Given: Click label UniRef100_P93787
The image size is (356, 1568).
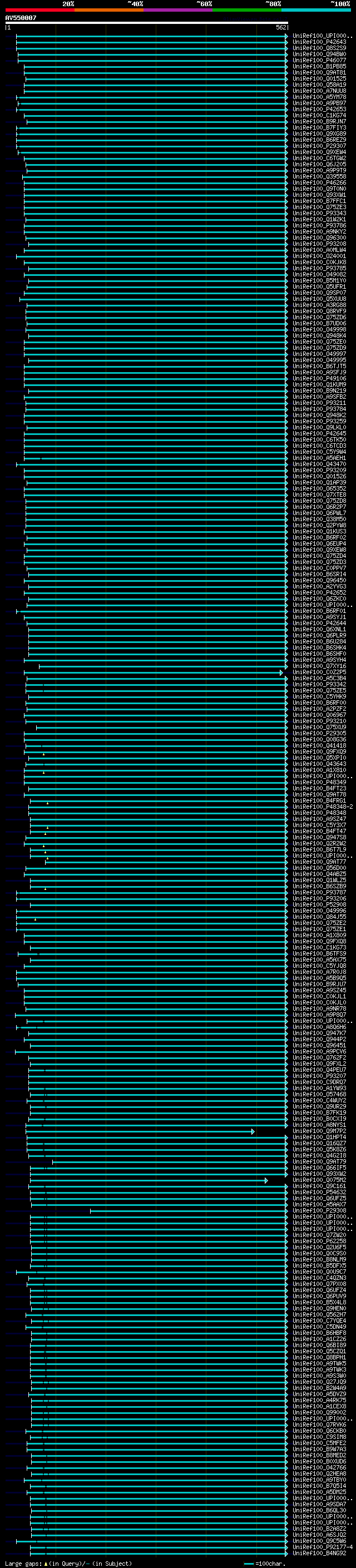Looking at the screenshot, I should click(319, 892).
